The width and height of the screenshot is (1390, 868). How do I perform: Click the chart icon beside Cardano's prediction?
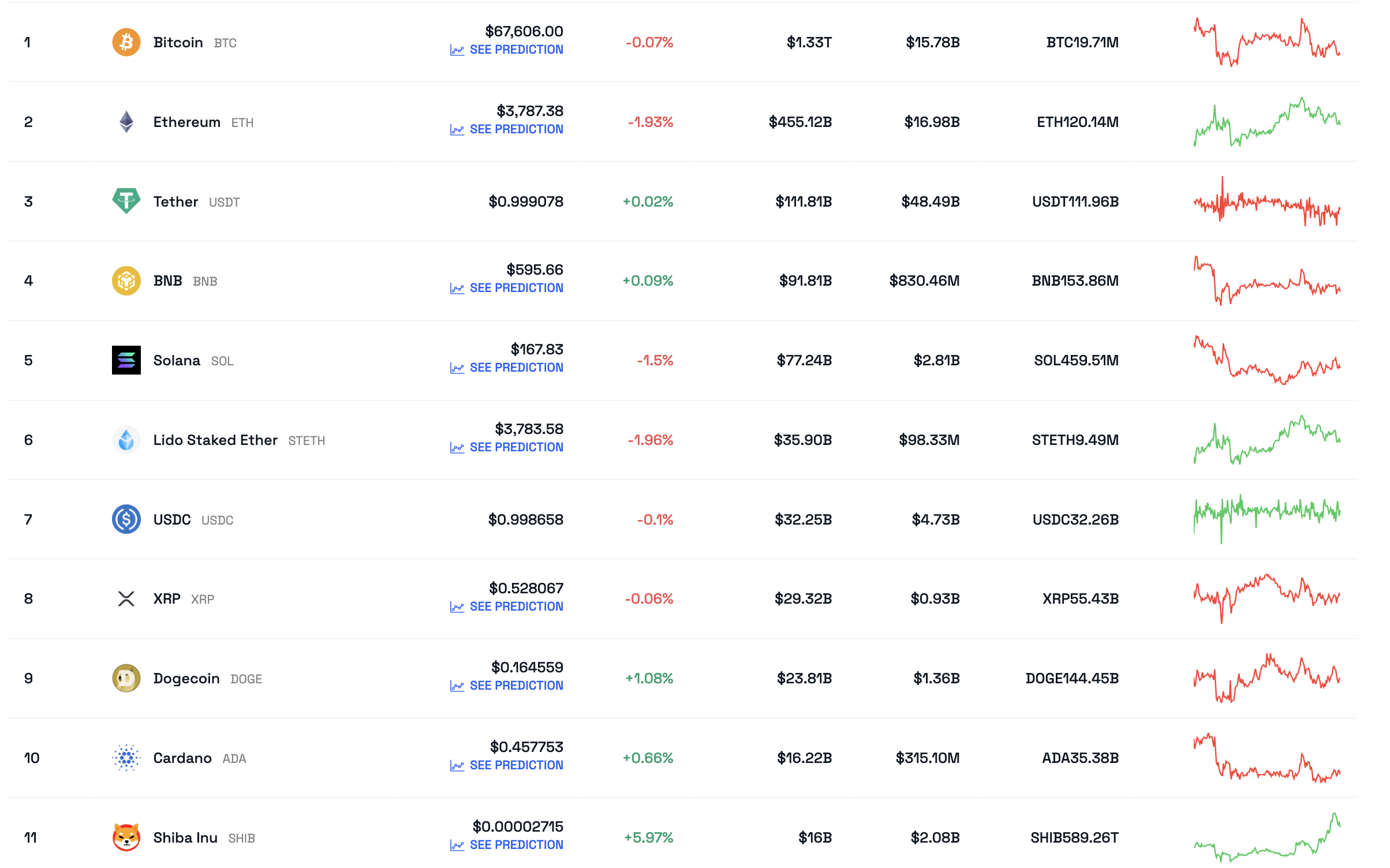pos(457,766)
